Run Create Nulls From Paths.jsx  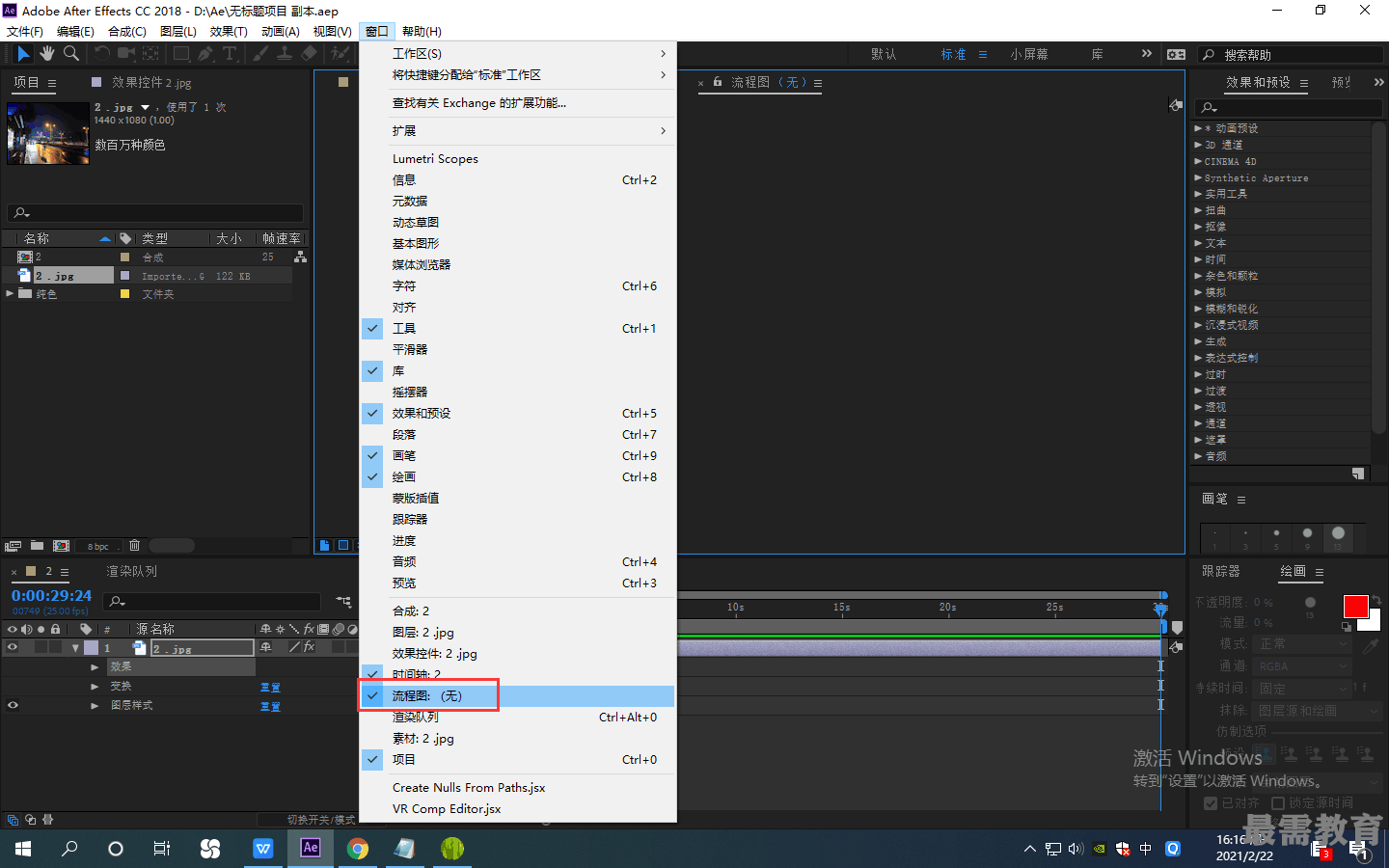coord(518,788)
